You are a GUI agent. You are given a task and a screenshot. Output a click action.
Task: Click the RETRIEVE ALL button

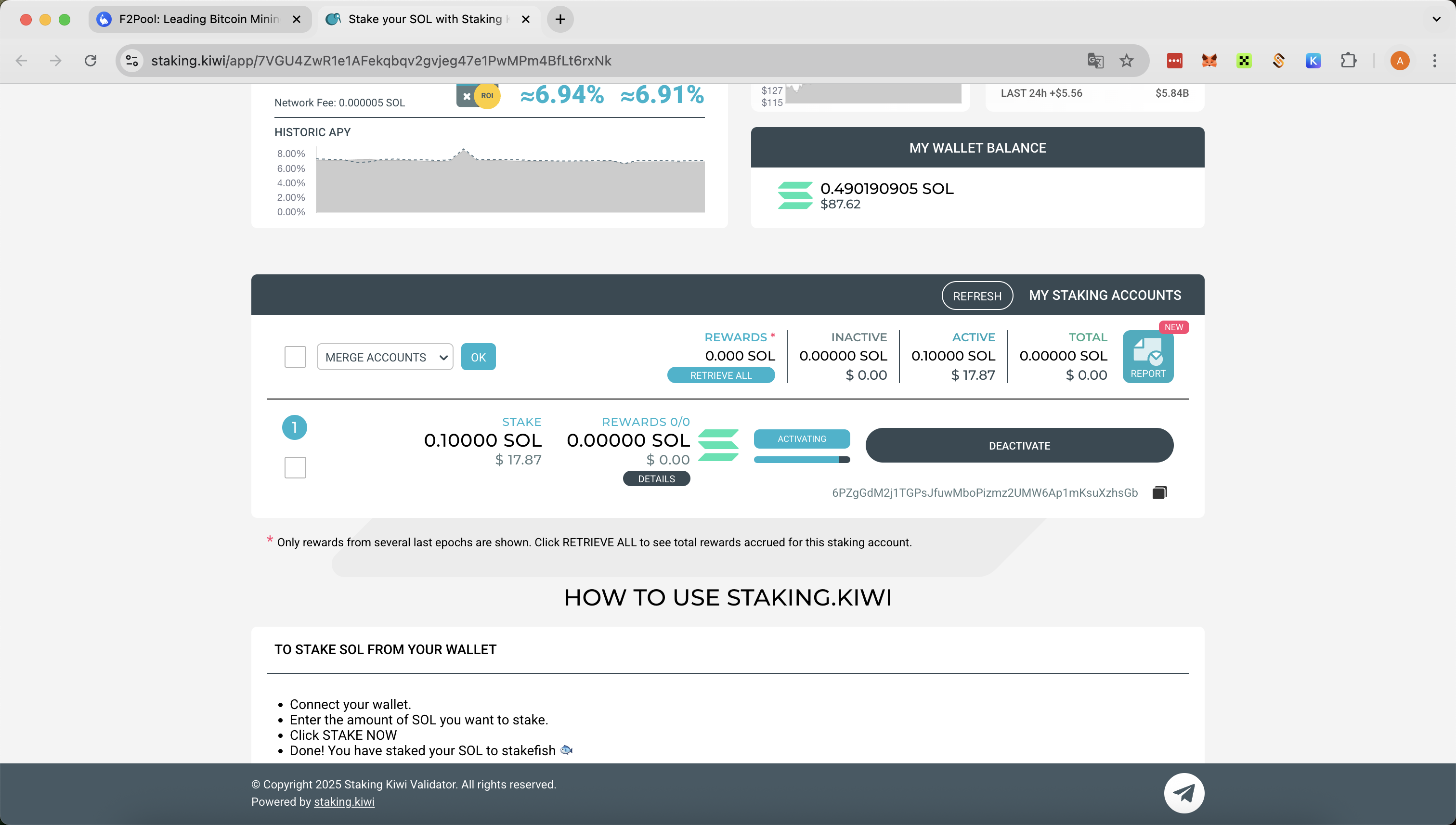tap(720, 375)
